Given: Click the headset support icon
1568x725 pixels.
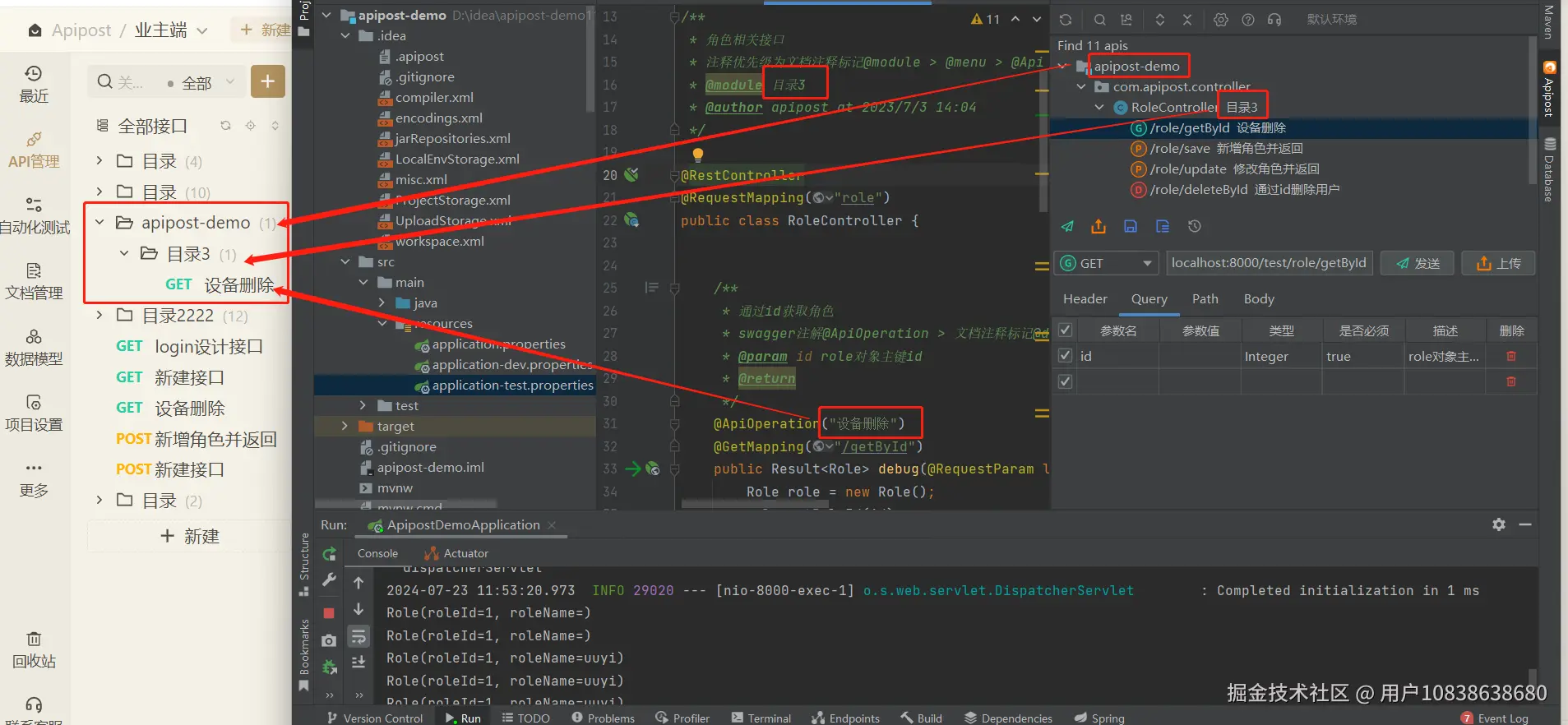Looking at the screenshot, I should (1274, 20).
